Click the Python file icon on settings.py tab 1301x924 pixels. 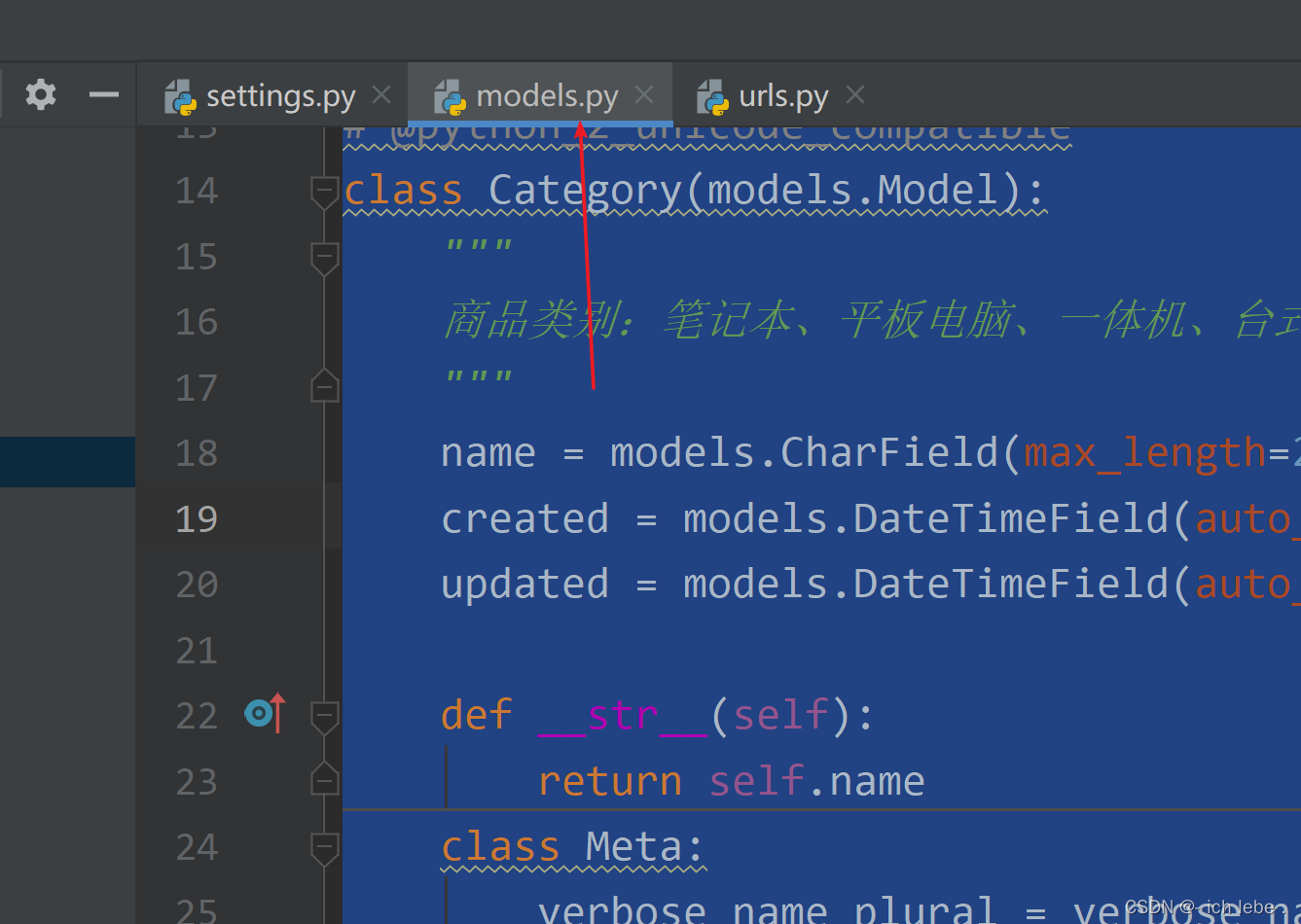click(180, 97)
